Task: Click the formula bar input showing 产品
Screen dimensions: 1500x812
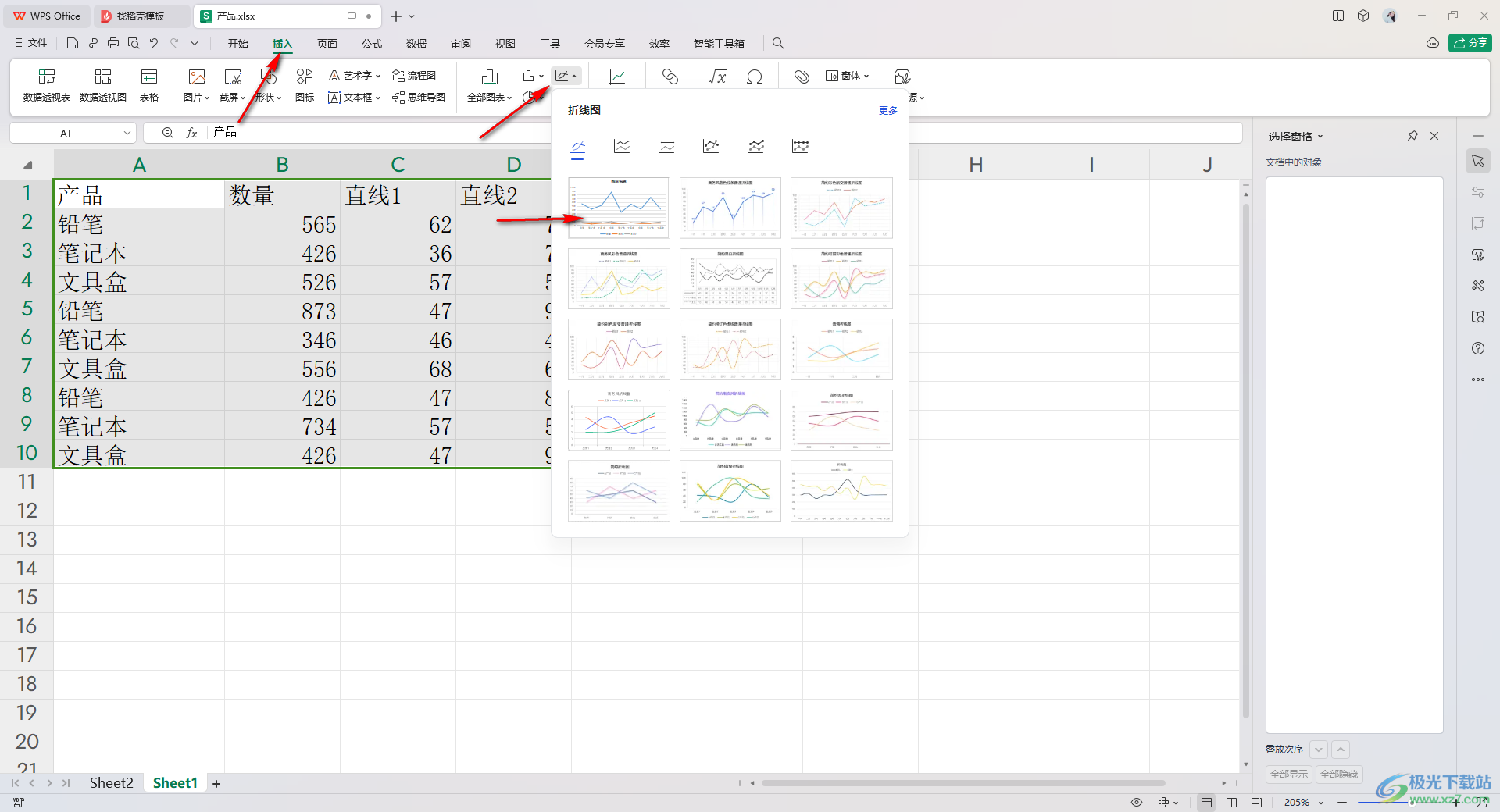Action: [727, 133]
